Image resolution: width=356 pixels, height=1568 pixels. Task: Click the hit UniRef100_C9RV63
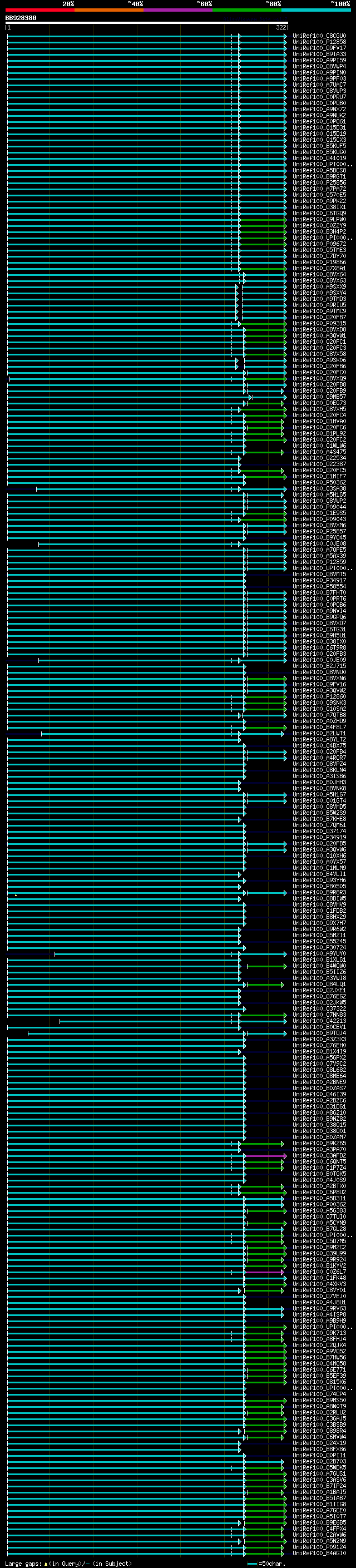point(319,1308)
